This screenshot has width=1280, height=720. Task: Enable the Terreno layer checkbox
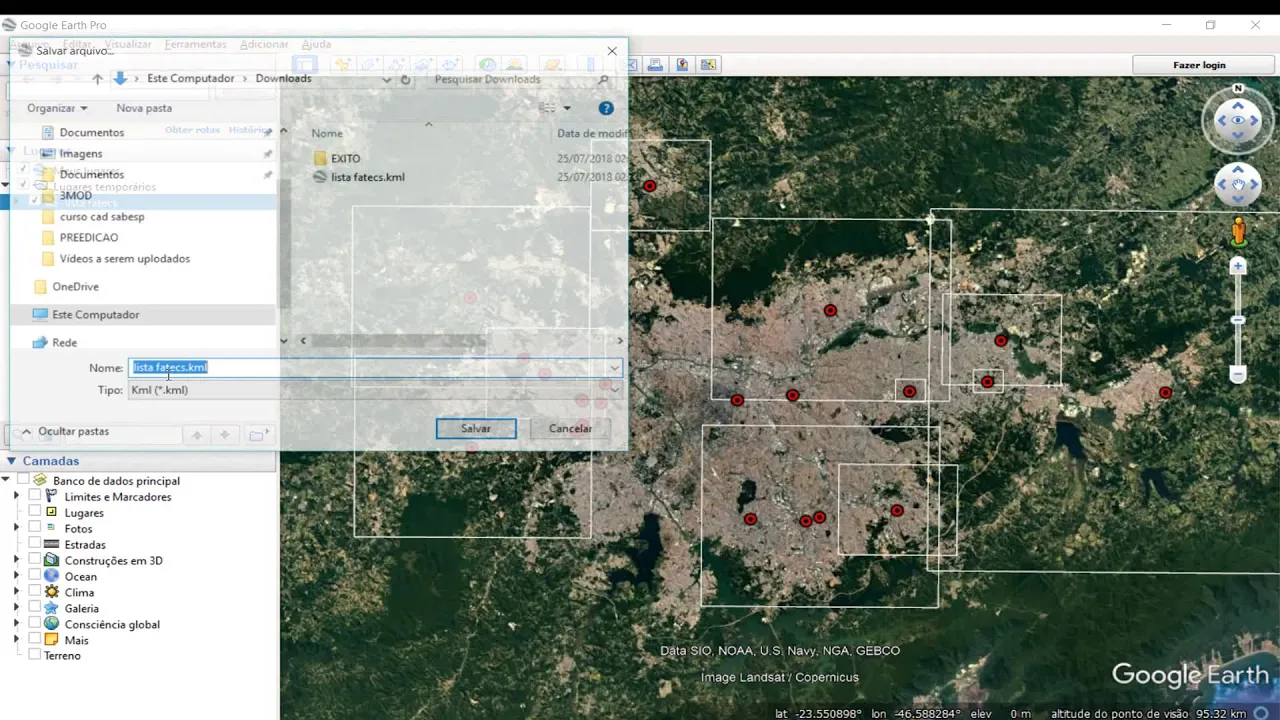tap(35, 655)
